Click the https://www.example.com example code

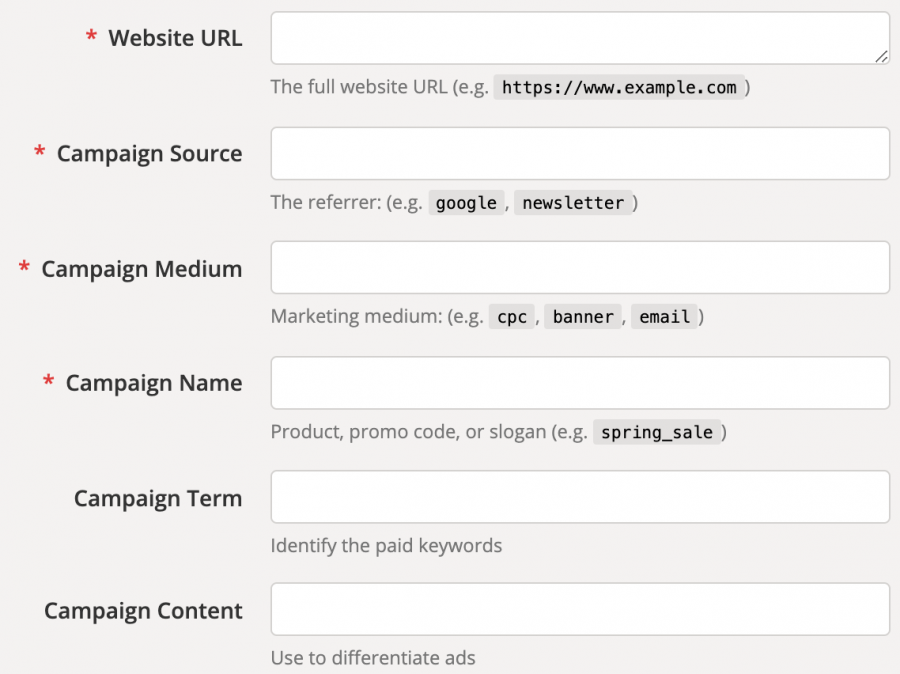619,88
